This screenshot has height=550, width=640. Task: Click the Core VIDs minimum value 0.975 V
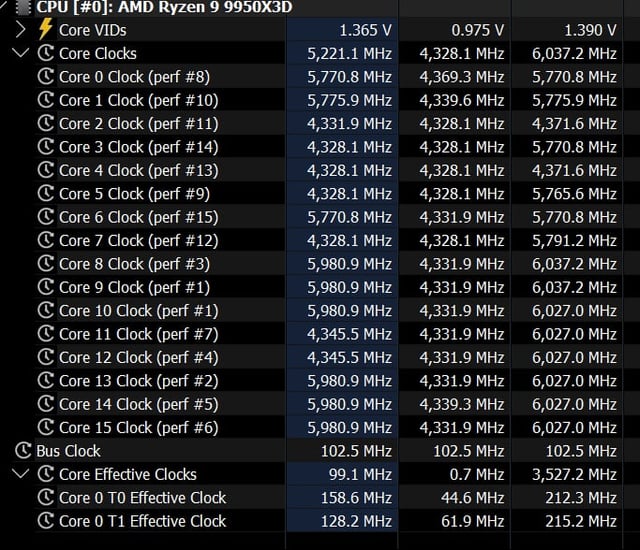[x=478, y=30]
